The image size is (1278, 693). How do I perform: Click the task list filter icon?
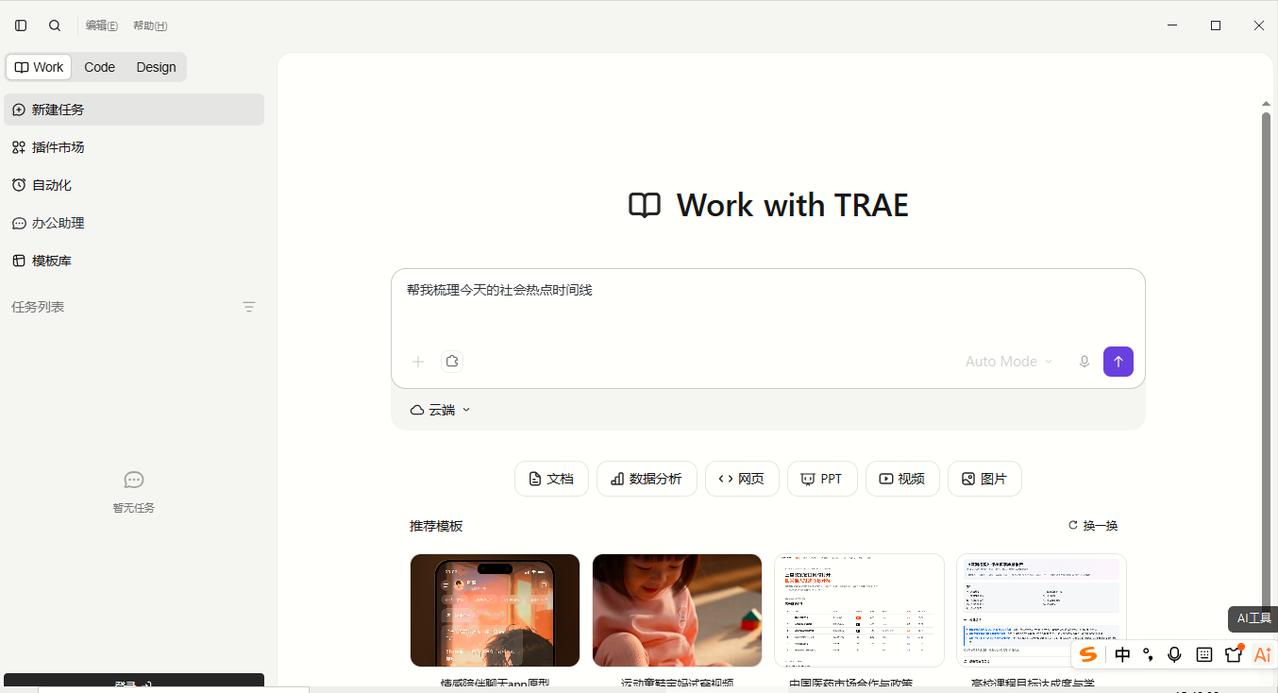249,307
